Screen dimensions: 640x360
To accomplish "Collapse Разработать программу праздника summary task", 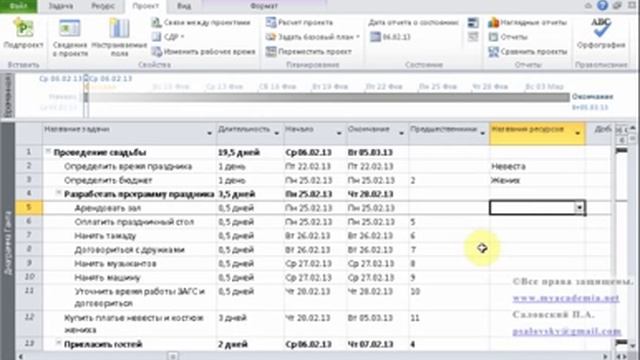I will 58,193.
